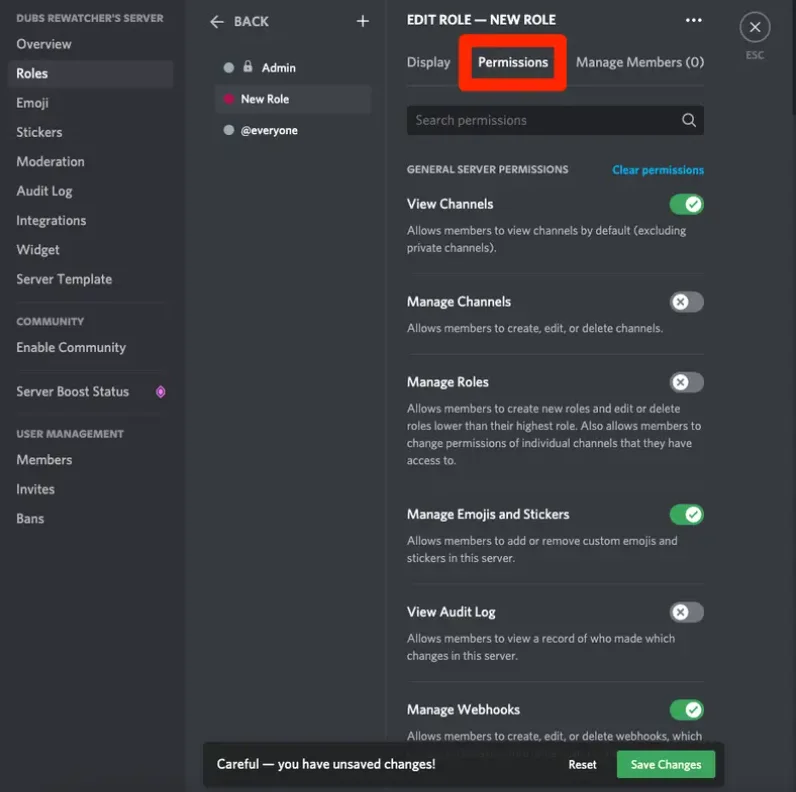Open the Manage Members tab

639,62
